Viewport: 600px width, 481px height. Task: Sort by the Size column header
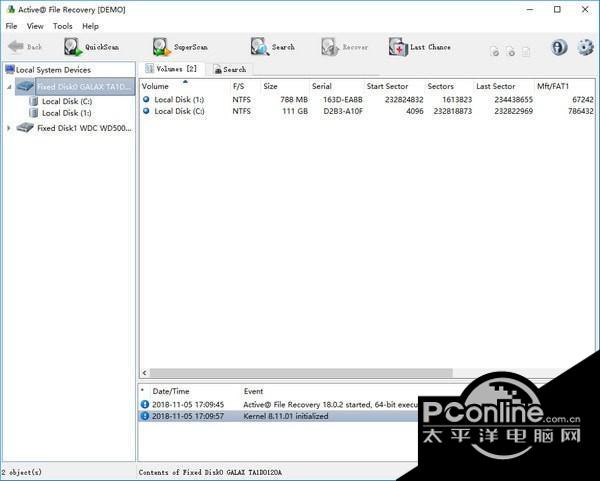point(285,86)
